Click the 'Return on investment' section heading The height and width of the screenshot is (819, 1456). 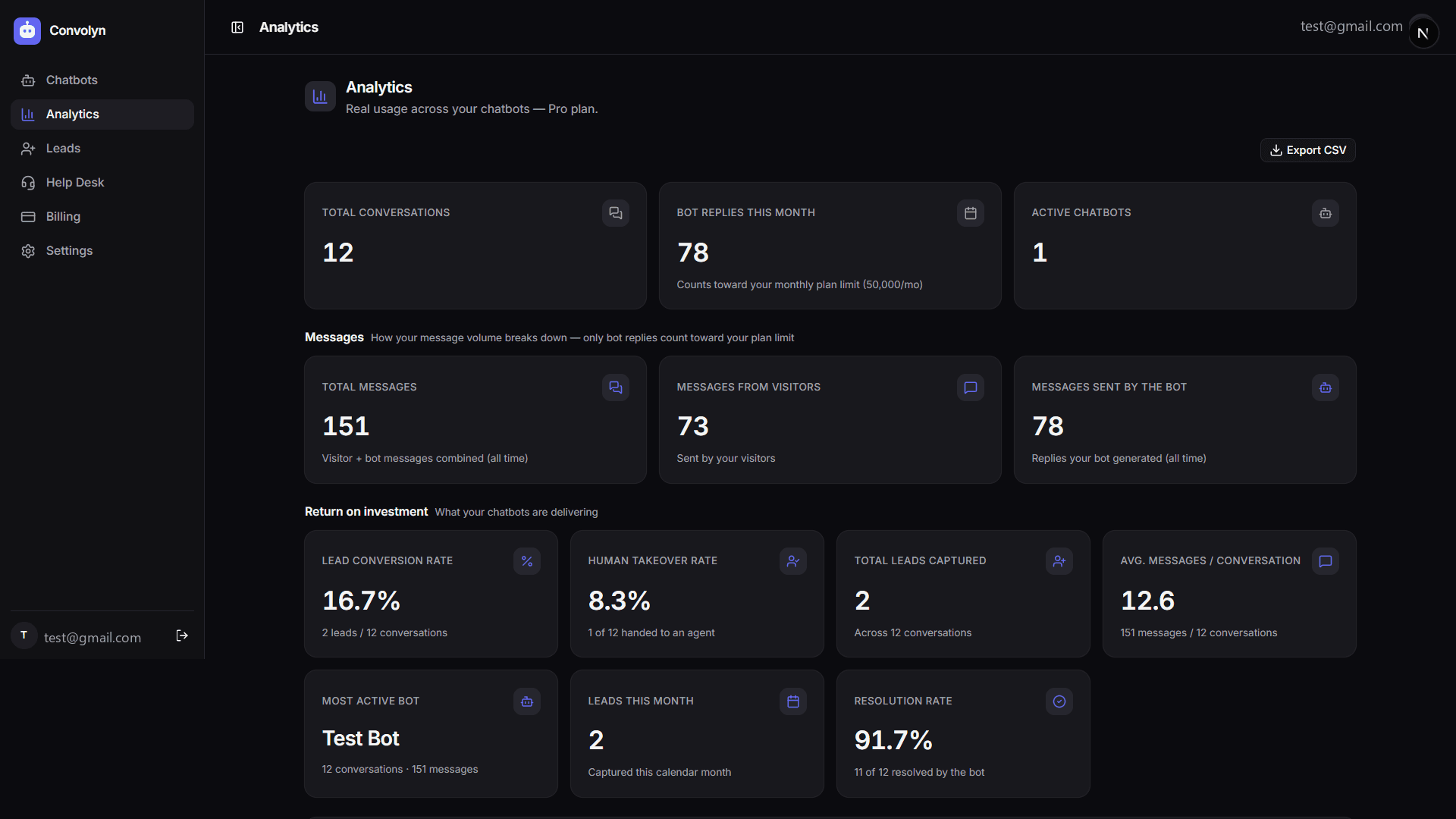366,512
